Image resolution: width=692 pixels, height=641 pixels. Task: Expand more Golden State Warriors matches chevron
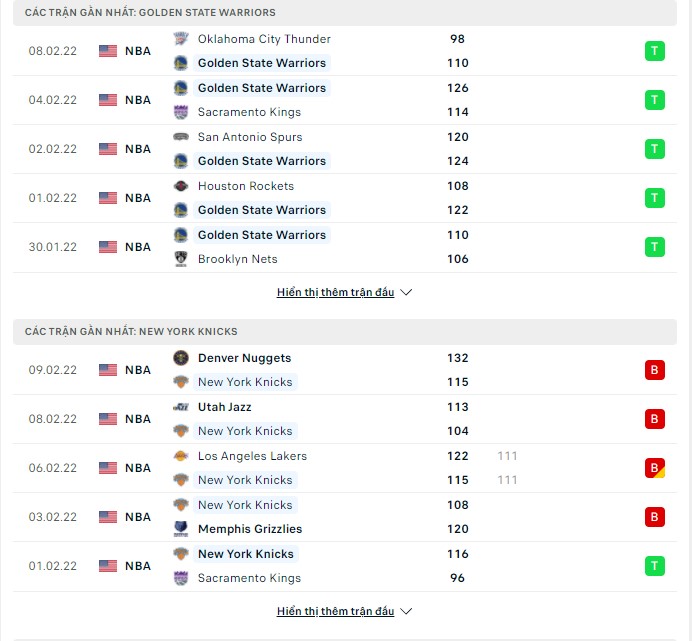[x=406, y=293]
